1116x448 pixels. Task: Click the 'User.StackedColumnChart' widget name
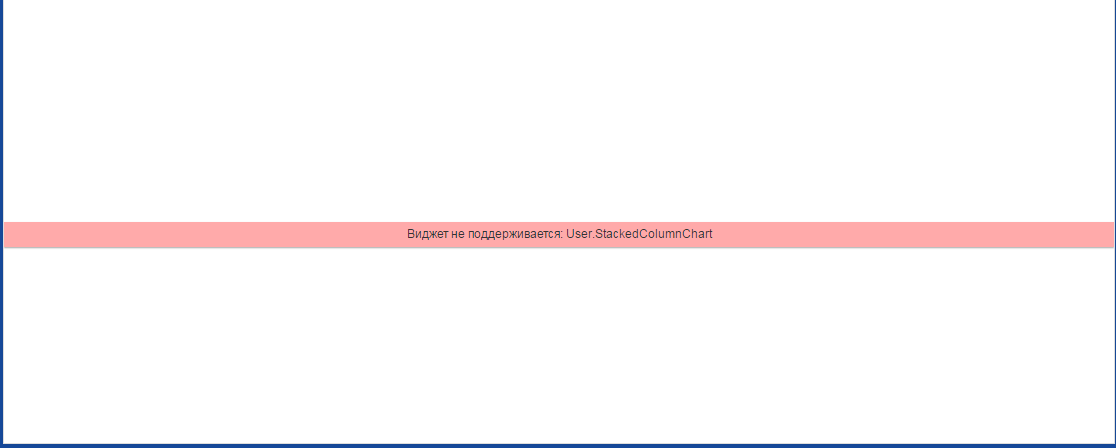click(639, 234)
